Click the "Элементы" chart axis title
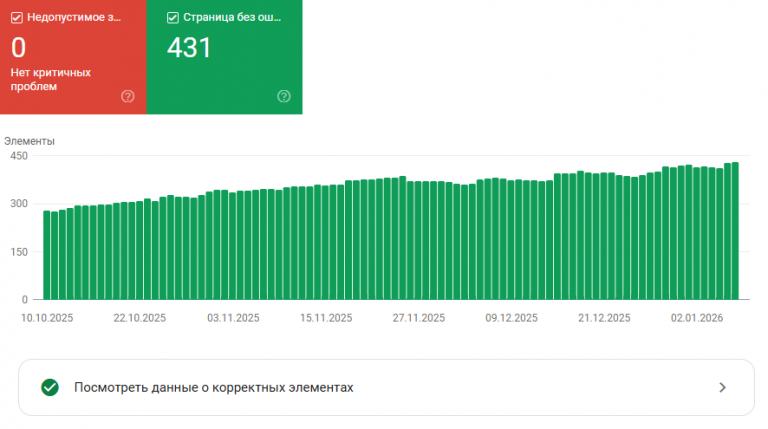768x429 pixels. [x=29, y=141]
